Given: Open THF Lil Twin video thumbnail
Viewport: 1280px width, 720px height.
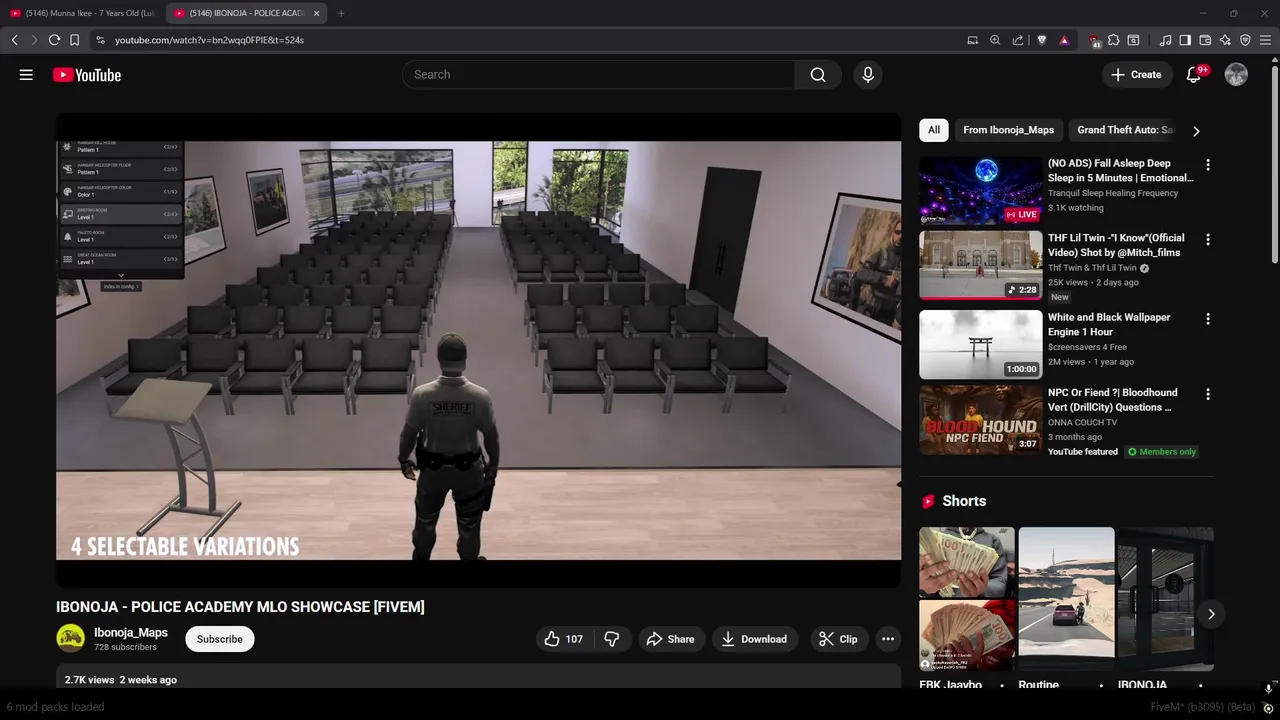Looking at the screenshot, I should (980, 265).
